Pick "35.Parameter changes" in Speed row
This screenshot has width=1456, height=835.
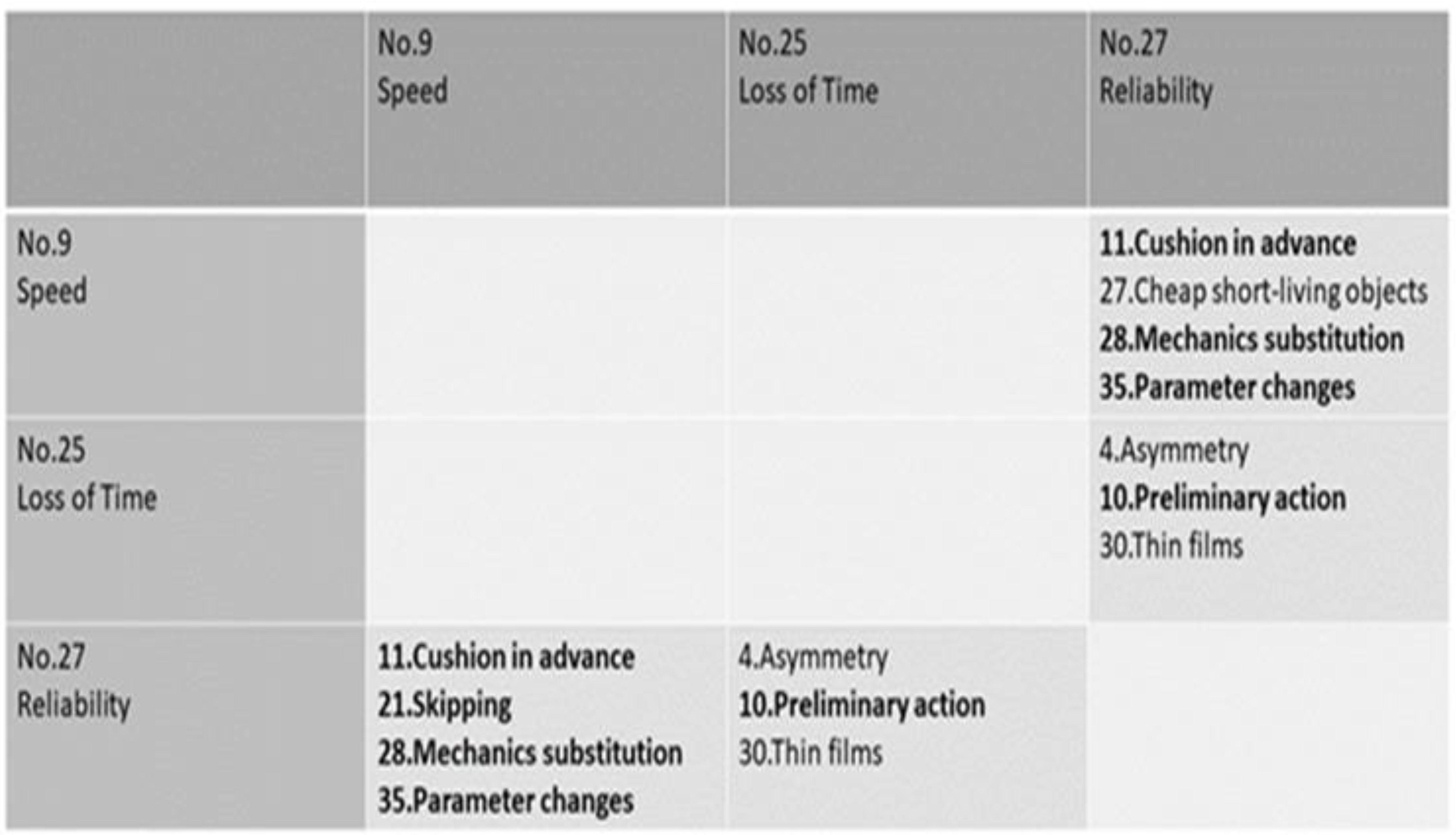(1227, 387)
